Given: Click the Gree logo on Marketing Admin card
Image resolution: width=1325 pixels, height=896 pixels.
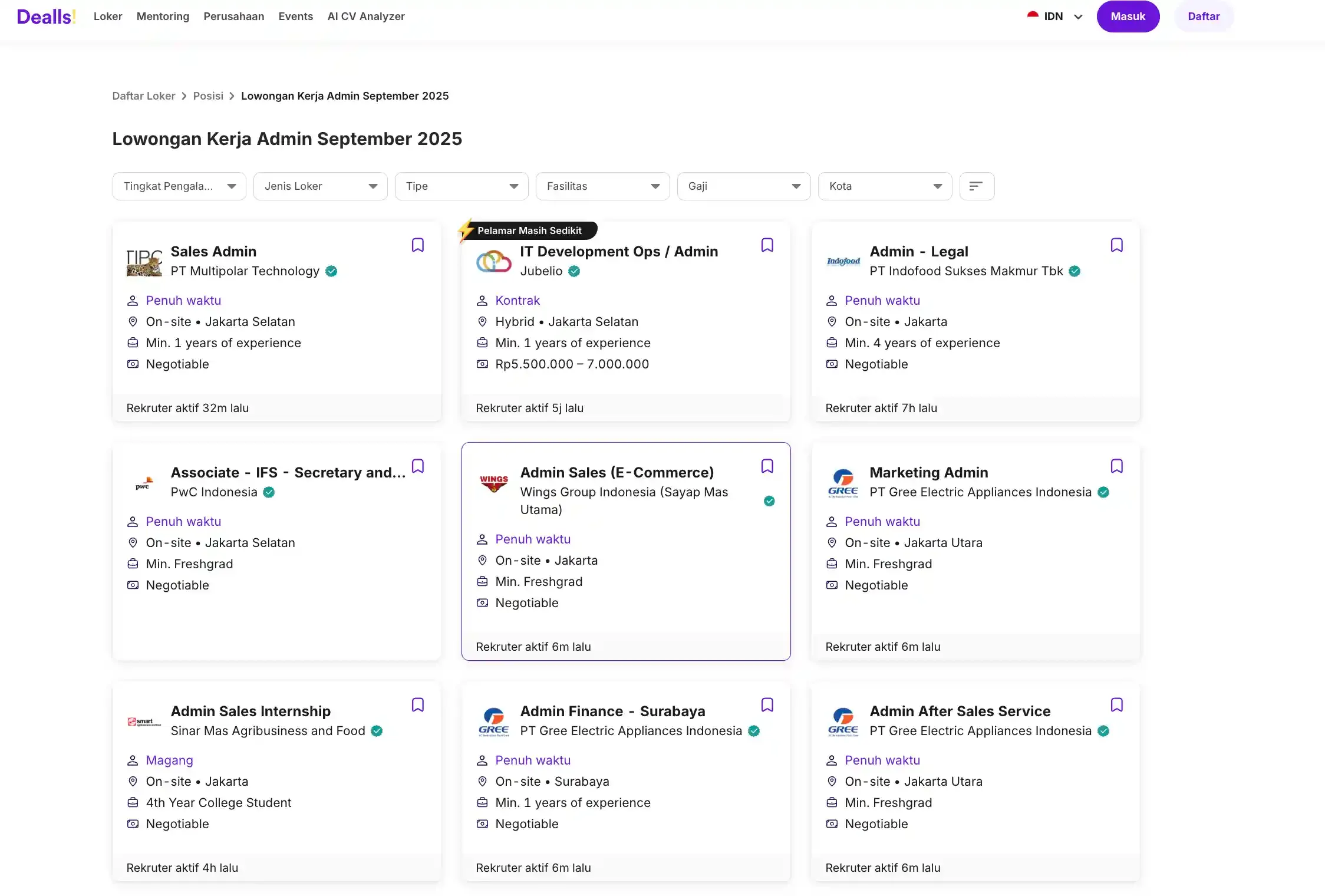Looking at the screenshot, I should (x=843, y=483).
